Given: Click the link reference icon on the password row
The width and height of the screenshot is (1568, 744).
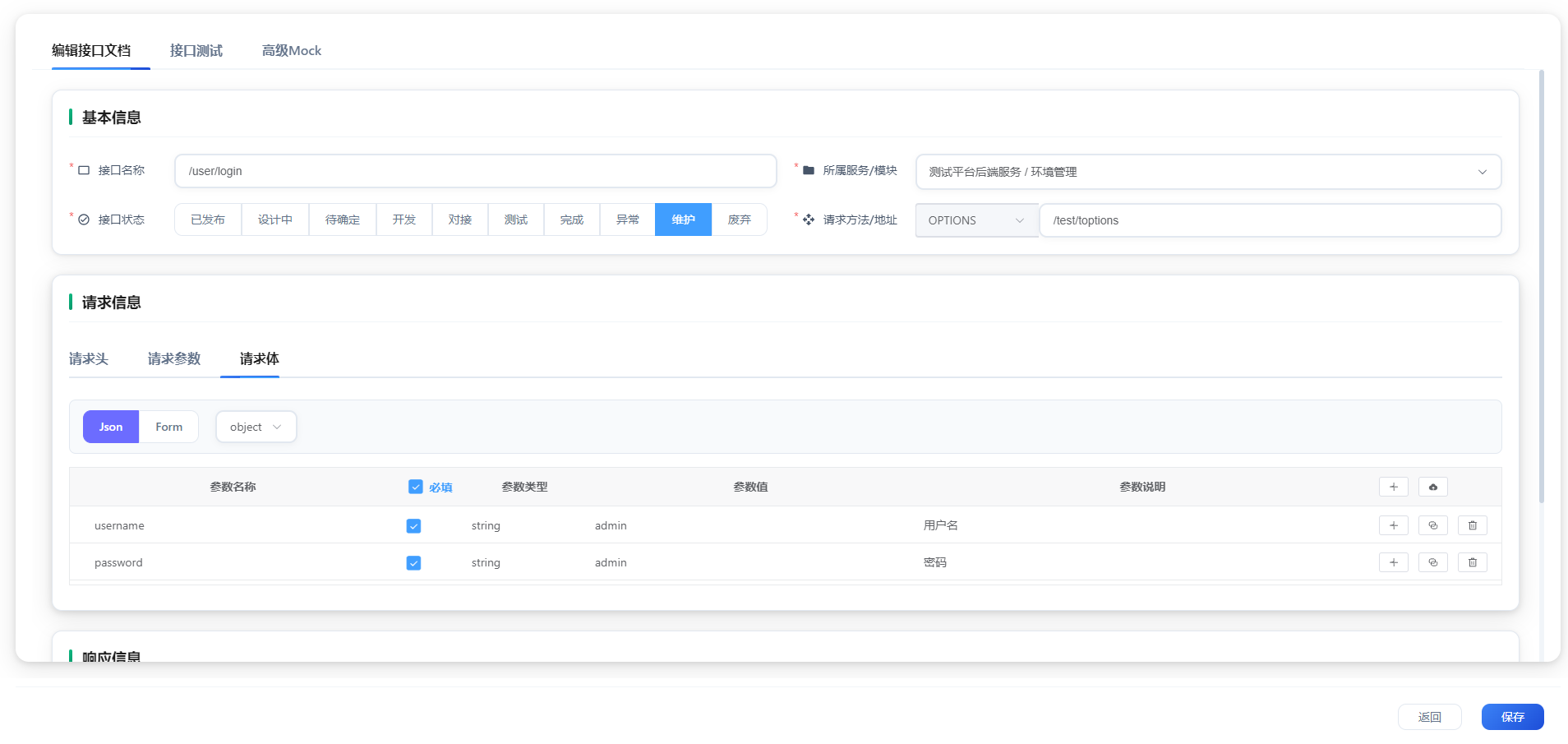Looking at the screenshot, I should click(1433, 562).
